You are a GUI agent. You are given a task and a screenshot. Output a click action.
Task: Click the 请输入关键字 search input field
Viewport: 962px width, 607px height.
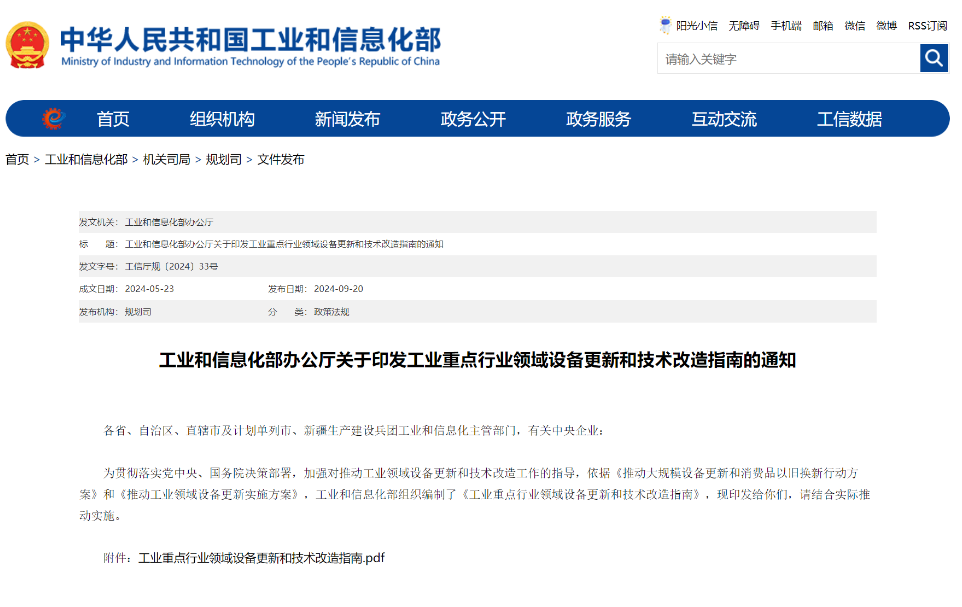pos(788,59)
